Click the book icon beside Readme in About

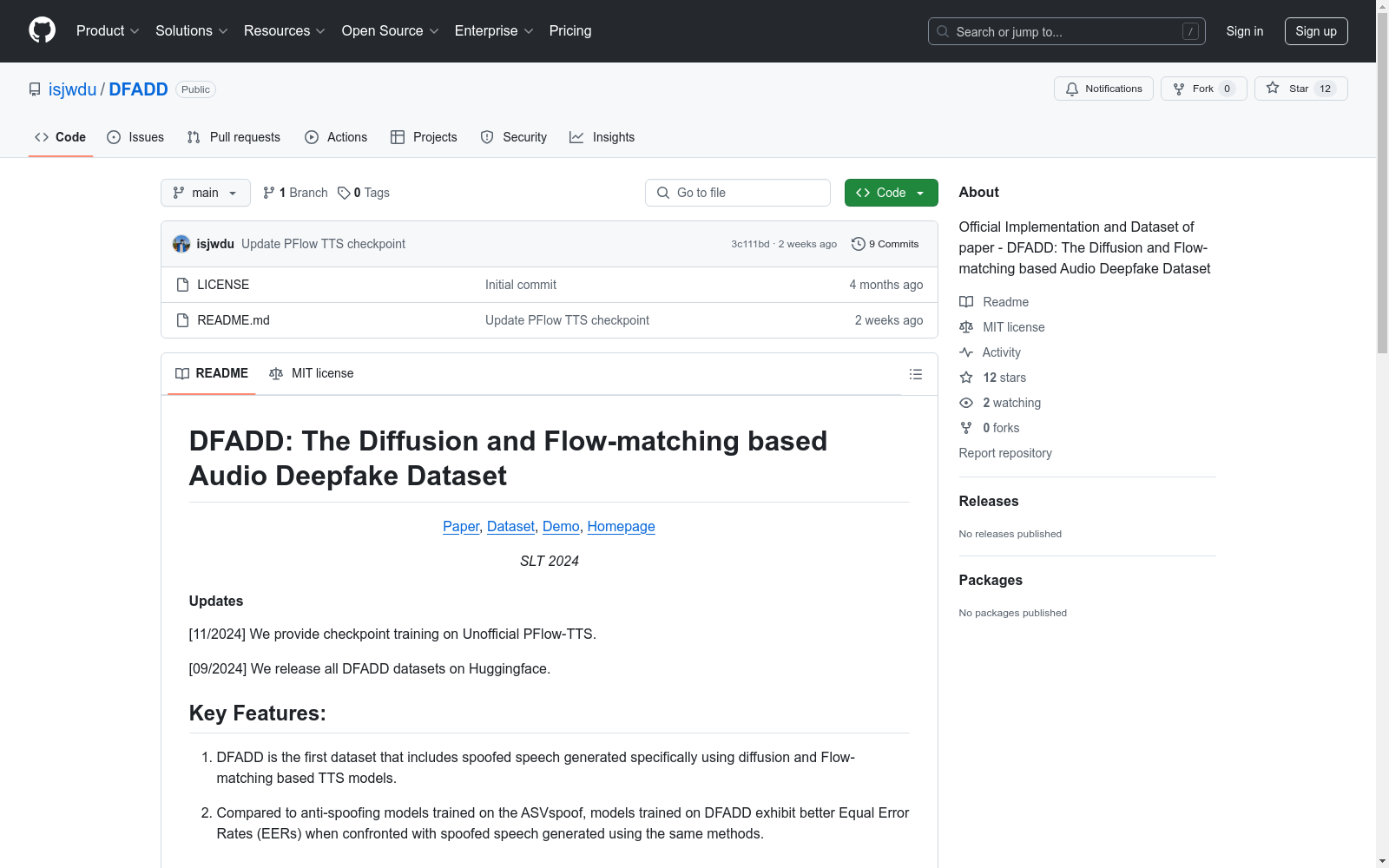[966, 302]
